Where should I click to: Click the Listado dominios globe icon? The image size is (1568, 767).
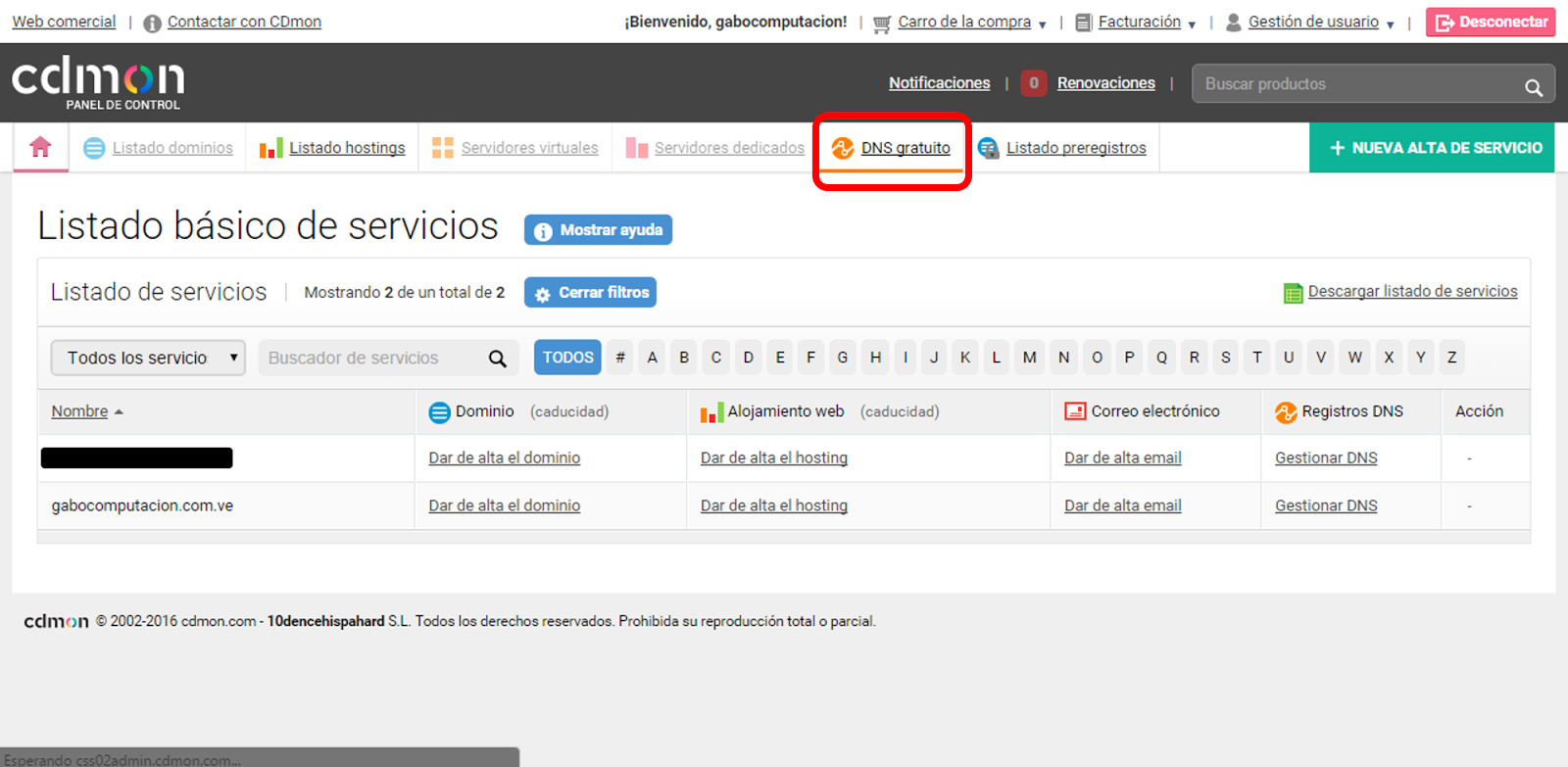click(94, 148)
